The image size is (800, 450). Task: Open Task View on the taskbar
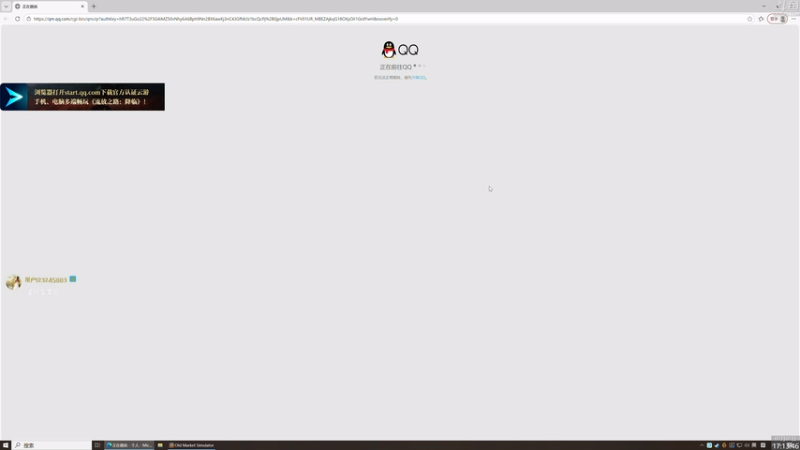[97, 445]
